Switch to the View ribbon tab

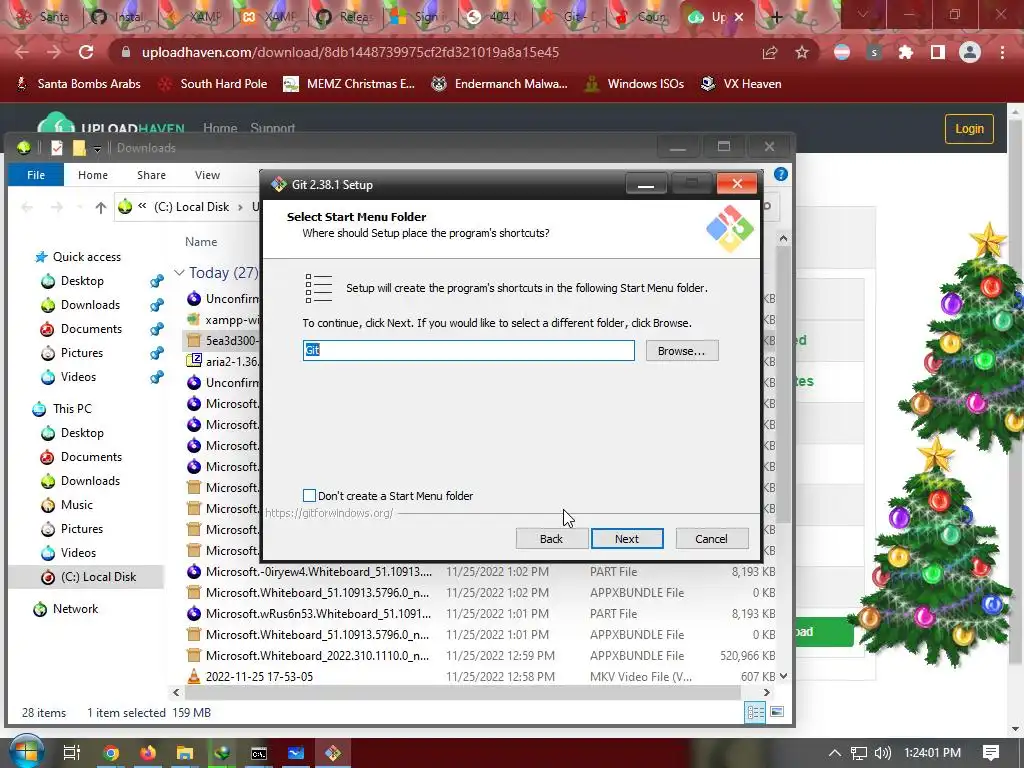[207, 175]
